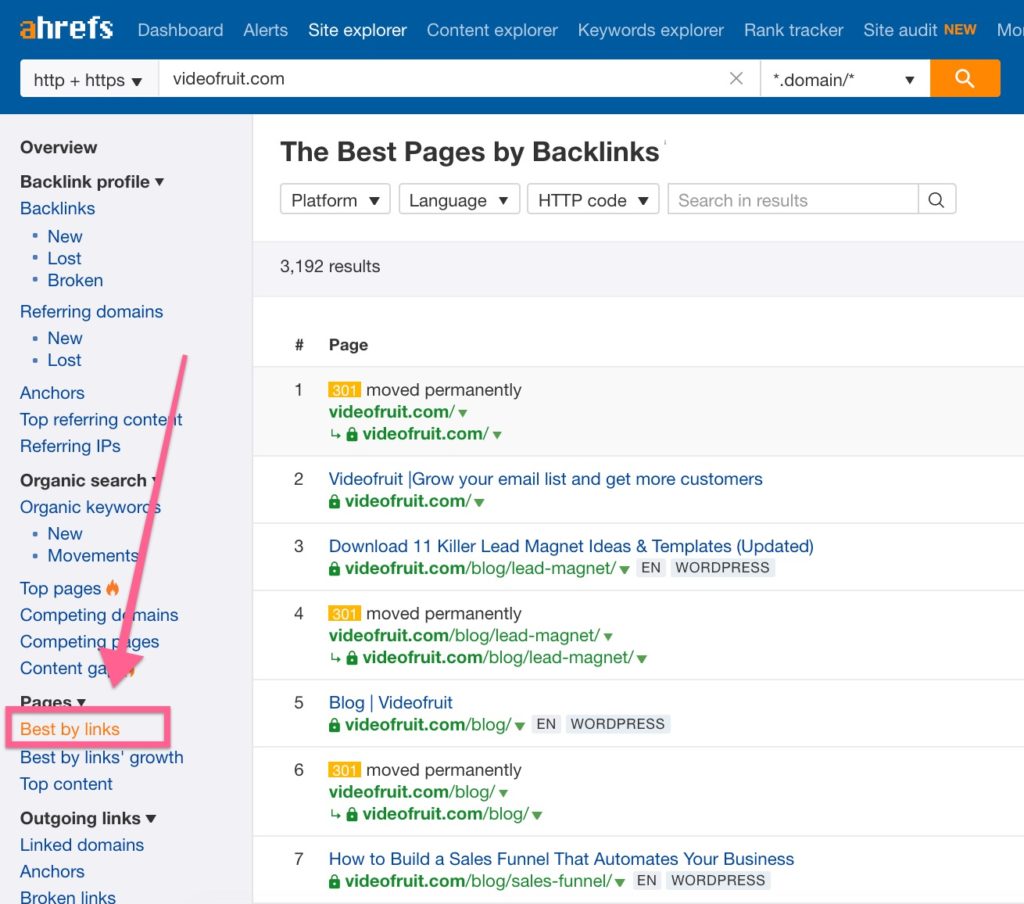Click the Search in results magnifier icon
The width and height of the screenshot is (1024, 904).
click(x=936, y=200)
